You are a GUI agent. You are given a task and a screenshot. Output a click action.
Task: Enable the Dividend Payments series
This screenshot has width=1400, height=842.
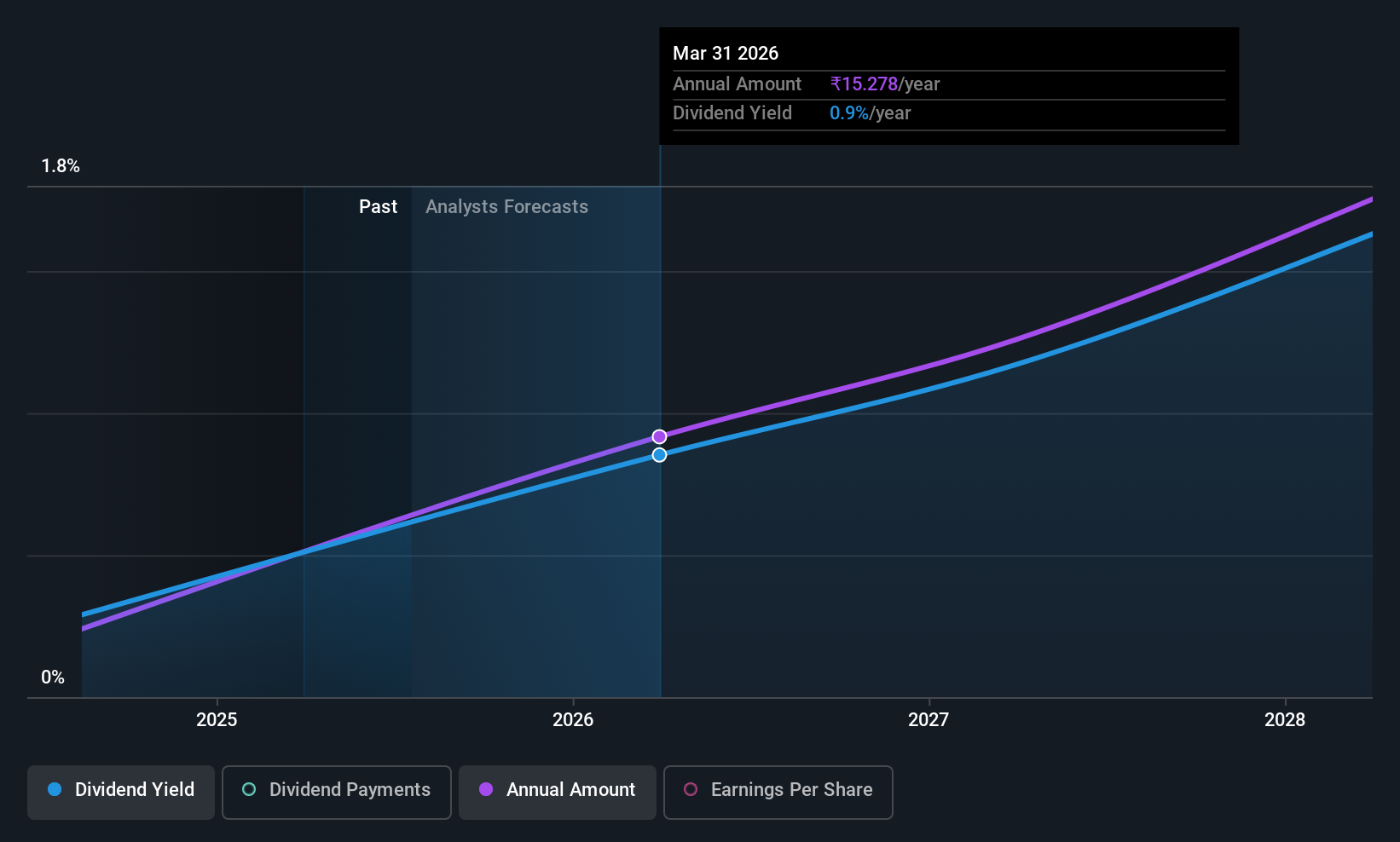(x=337, y=792)
